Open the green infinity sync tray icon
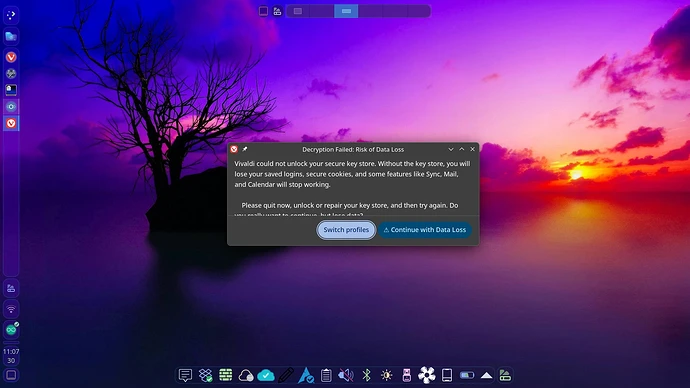This screenshot has height=388, width=690. tap(11, 329)
